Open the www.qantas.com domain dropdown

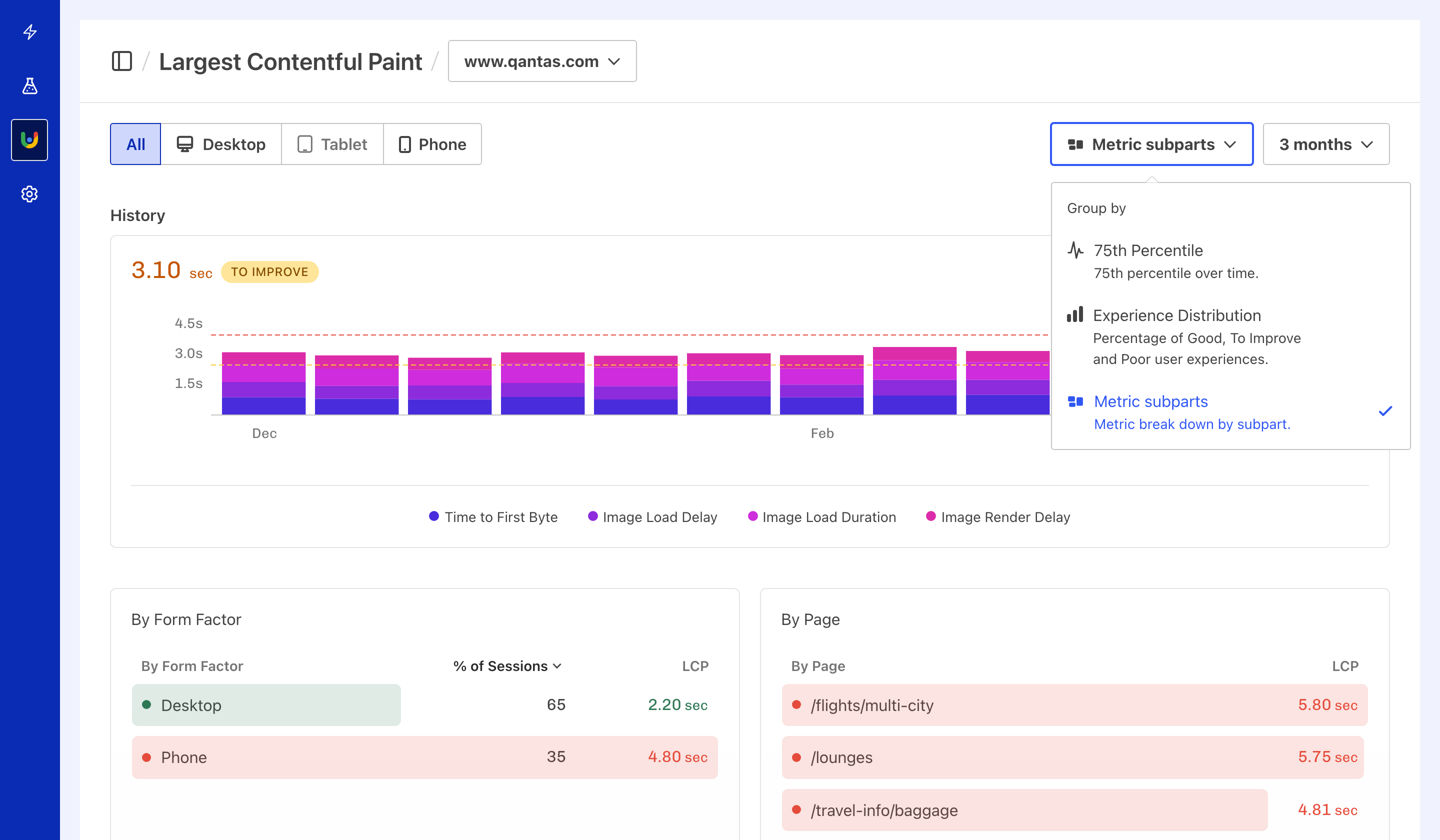pos(541,61)
